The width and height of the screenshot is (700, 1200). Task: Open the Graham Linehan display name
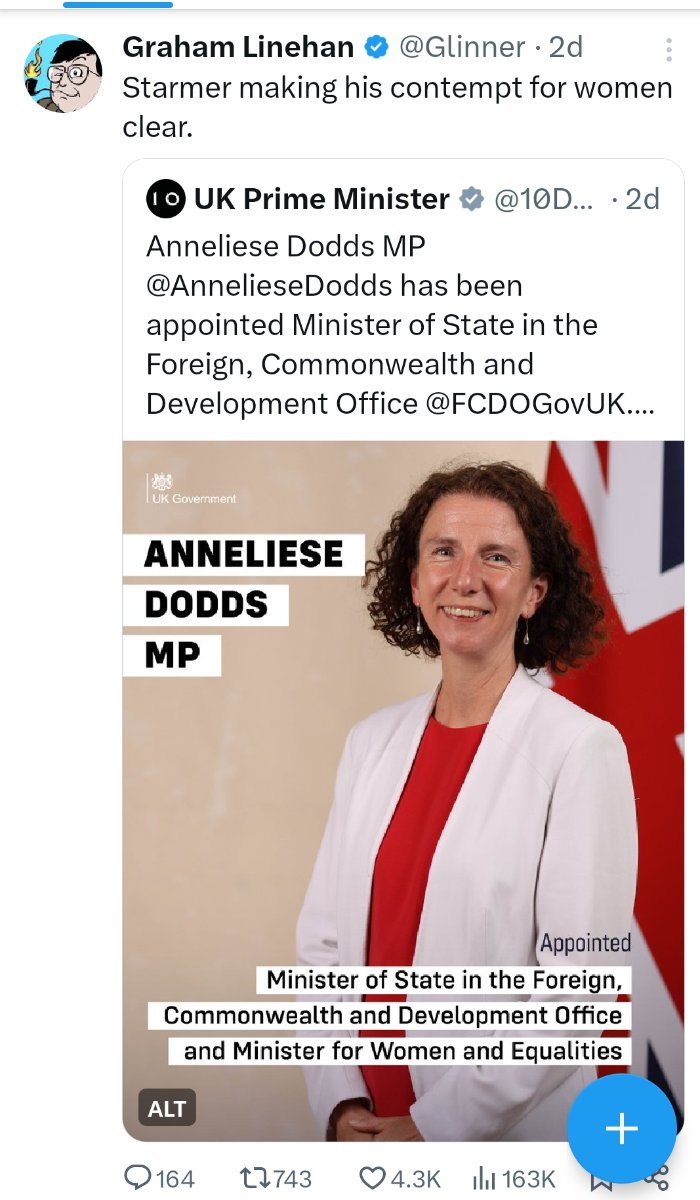pyautogui.click(x=238, y=47)
